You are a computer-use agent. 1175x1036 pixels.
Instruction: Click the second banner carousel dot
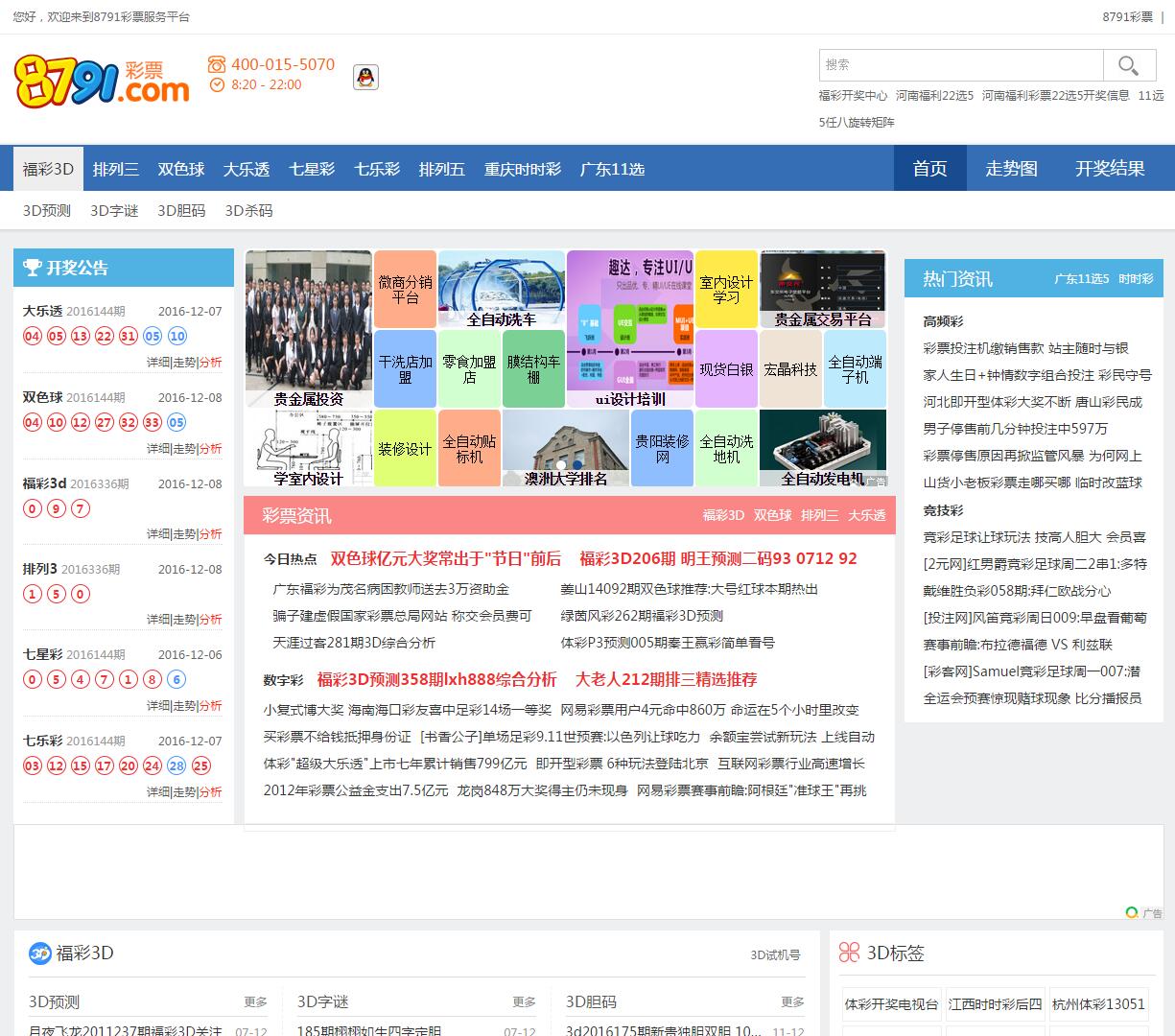(577, 465)
